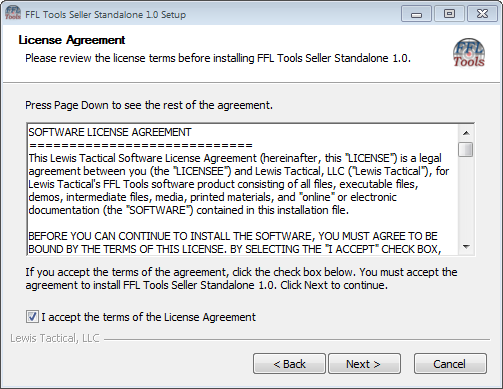Maximize the setup window
Image resolution: width=503 pixels, height=389 pixels.
(449, 14)
